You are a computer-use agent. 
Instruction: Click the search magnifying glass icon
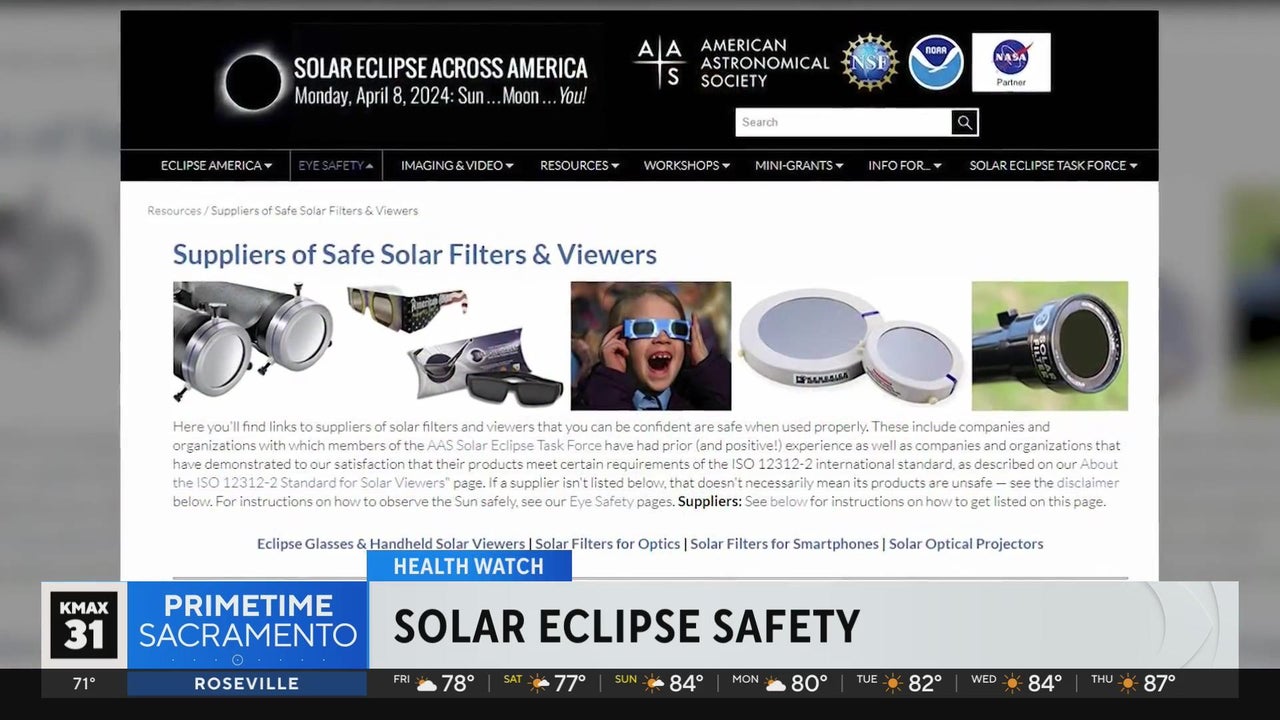[x=964, y=122]
